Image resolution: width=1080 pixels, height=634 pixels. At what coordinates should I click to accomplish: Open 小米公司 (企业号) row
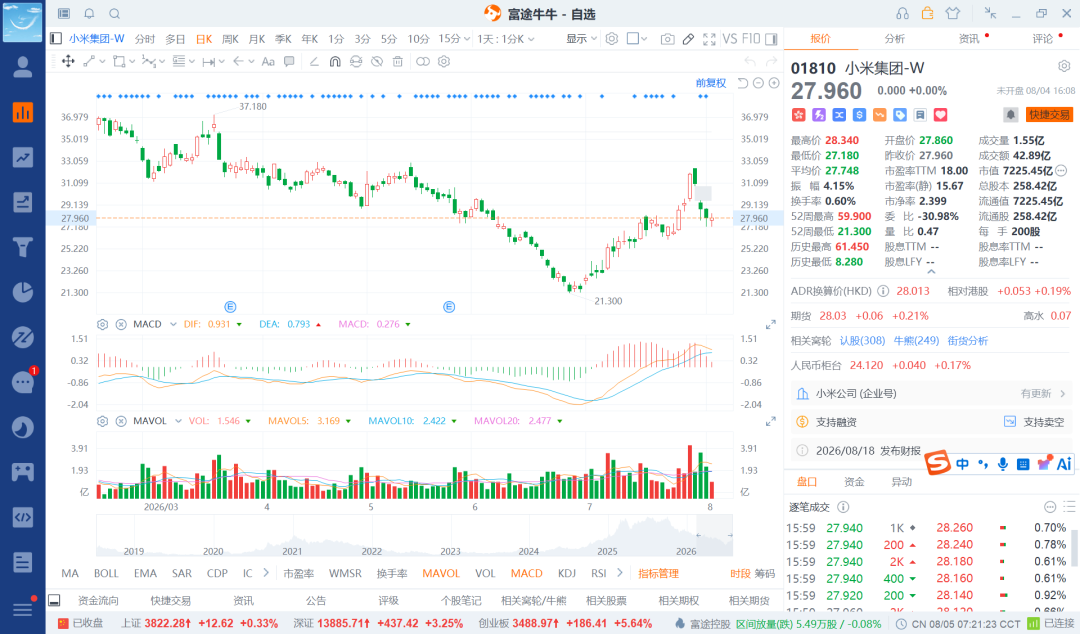931,393
